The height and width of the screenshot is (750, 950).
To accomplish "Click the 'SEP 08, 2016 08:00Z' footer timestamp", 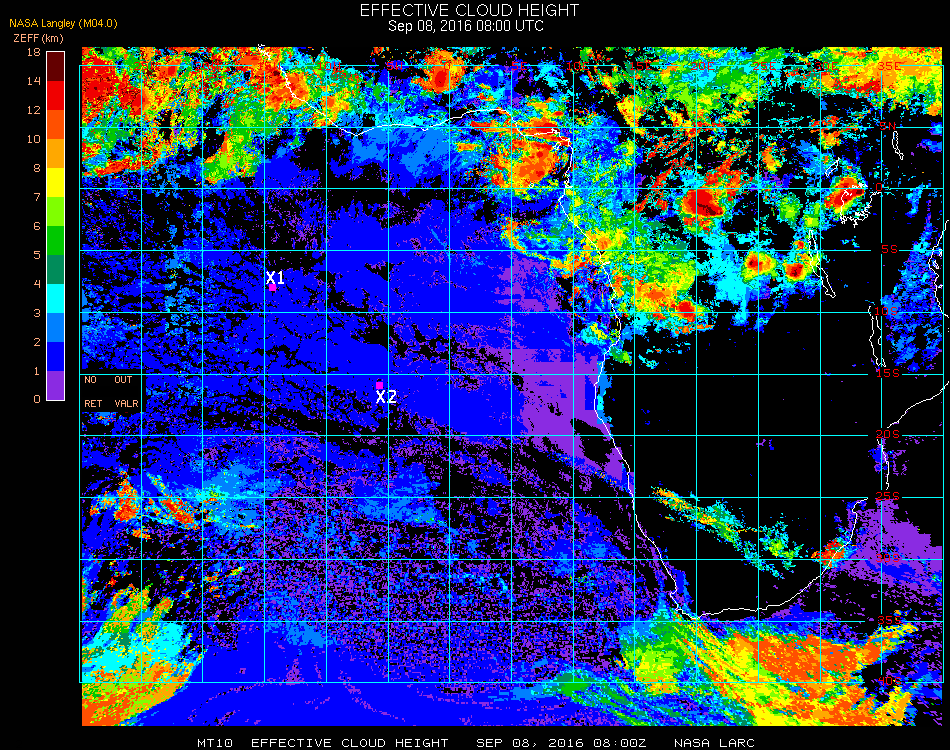I will 561,743.
